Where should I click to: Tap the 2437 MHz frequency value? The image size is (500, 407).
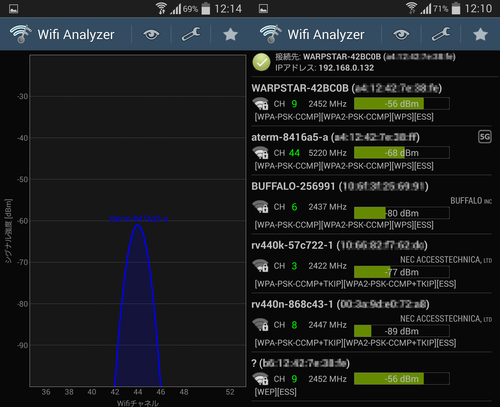pyautogui.click(x=327, y=207)
